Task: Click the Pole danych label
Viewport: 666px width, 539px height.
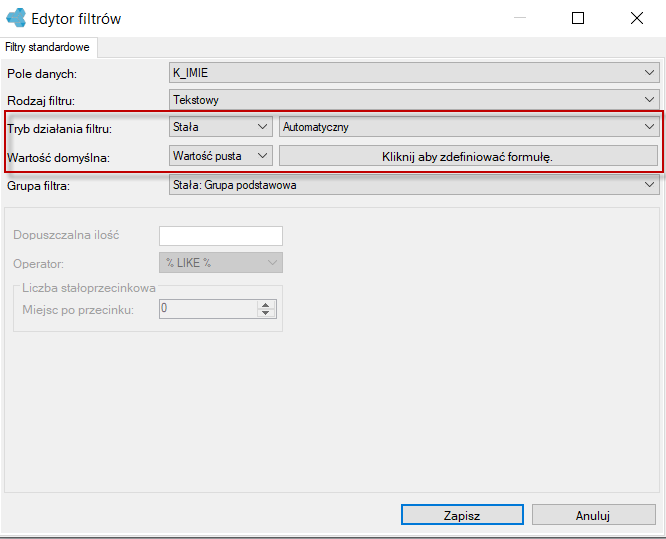Action: 42,74
